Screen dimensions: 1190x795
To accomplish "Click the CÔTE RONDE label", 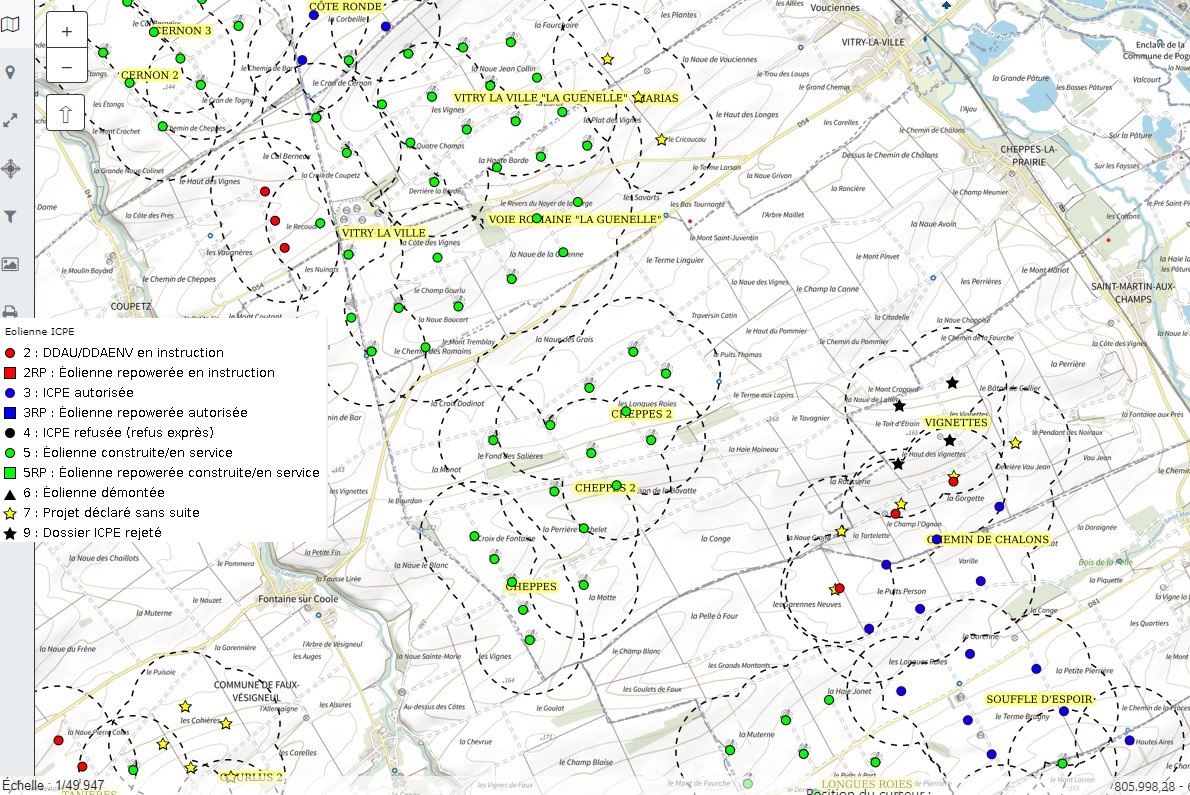I will click(x=345, y=6).
